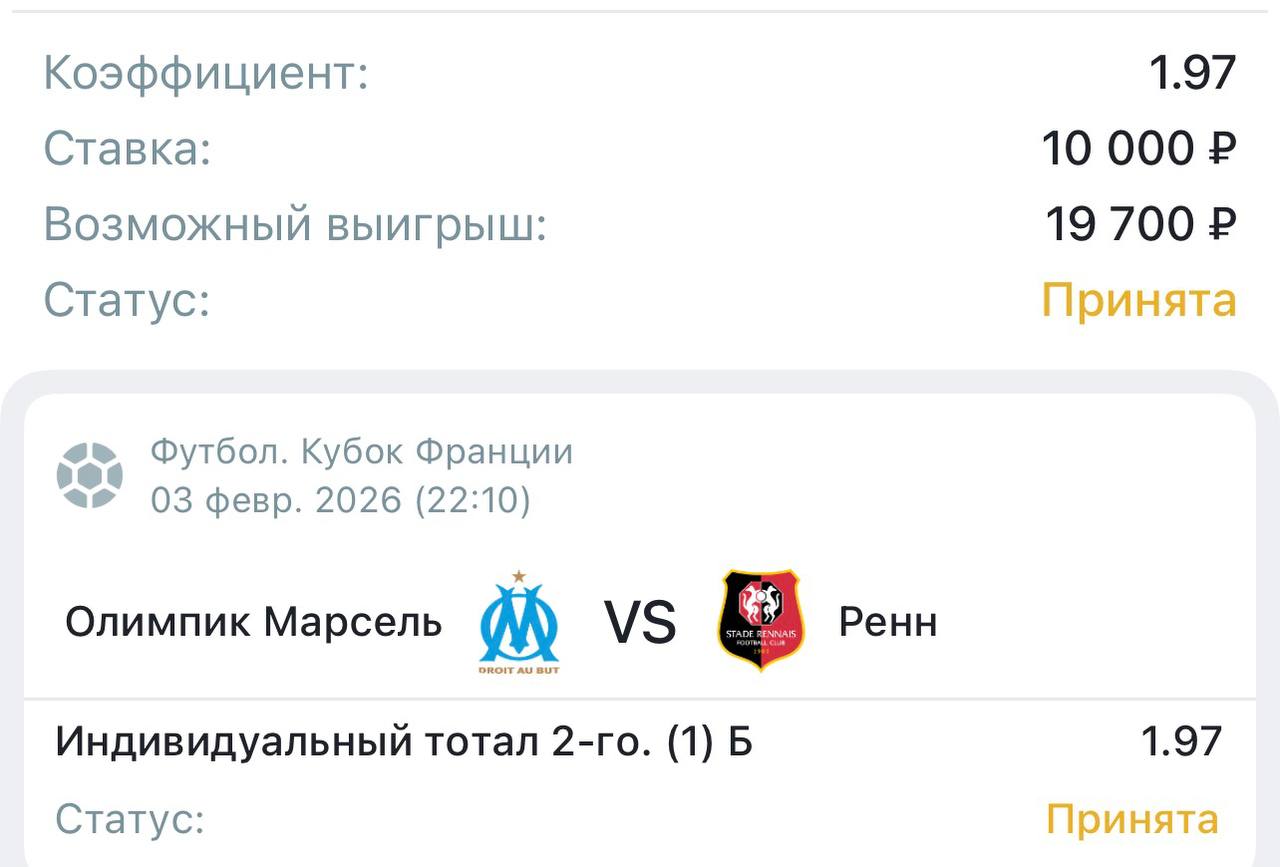Viewport: 1280px width, 867px height.
Task: Tap the 10 000 ₽ stake amount
Action: 1139,150
